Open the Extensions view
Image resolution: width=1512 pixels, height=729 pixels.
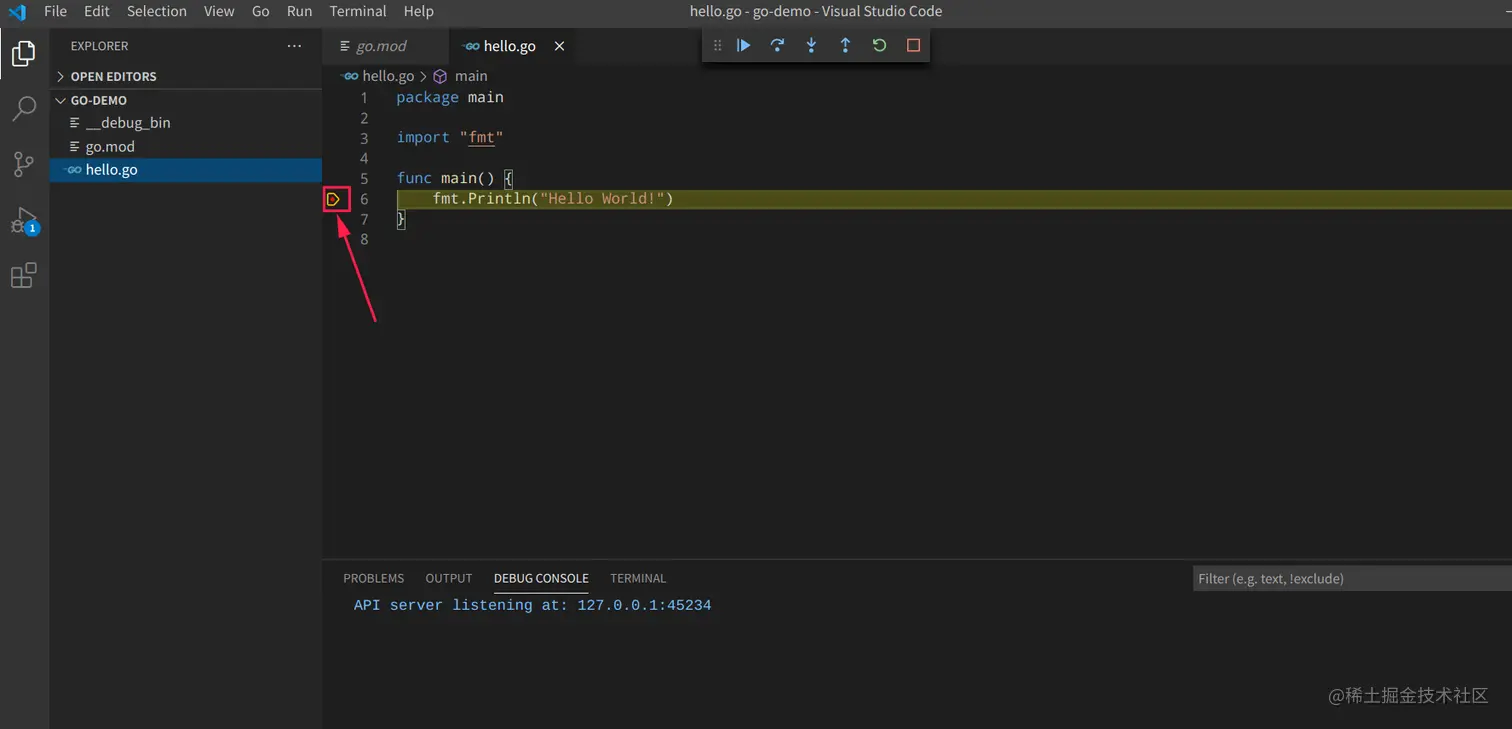point(24,275)
